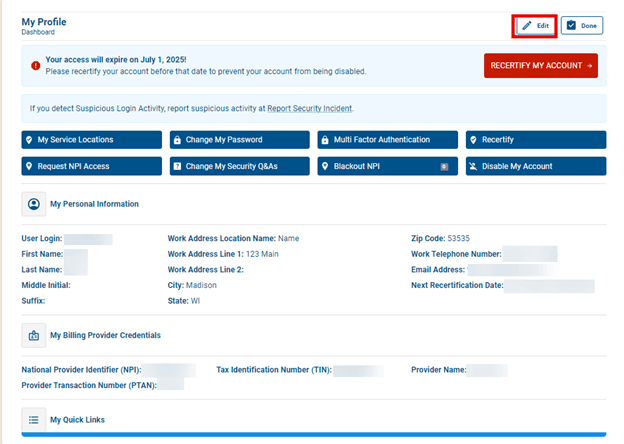Viewport: 624px width, 444px height.
Task: Click the My Billing Provider Credentials icon
Action: (x=34, y=335)
